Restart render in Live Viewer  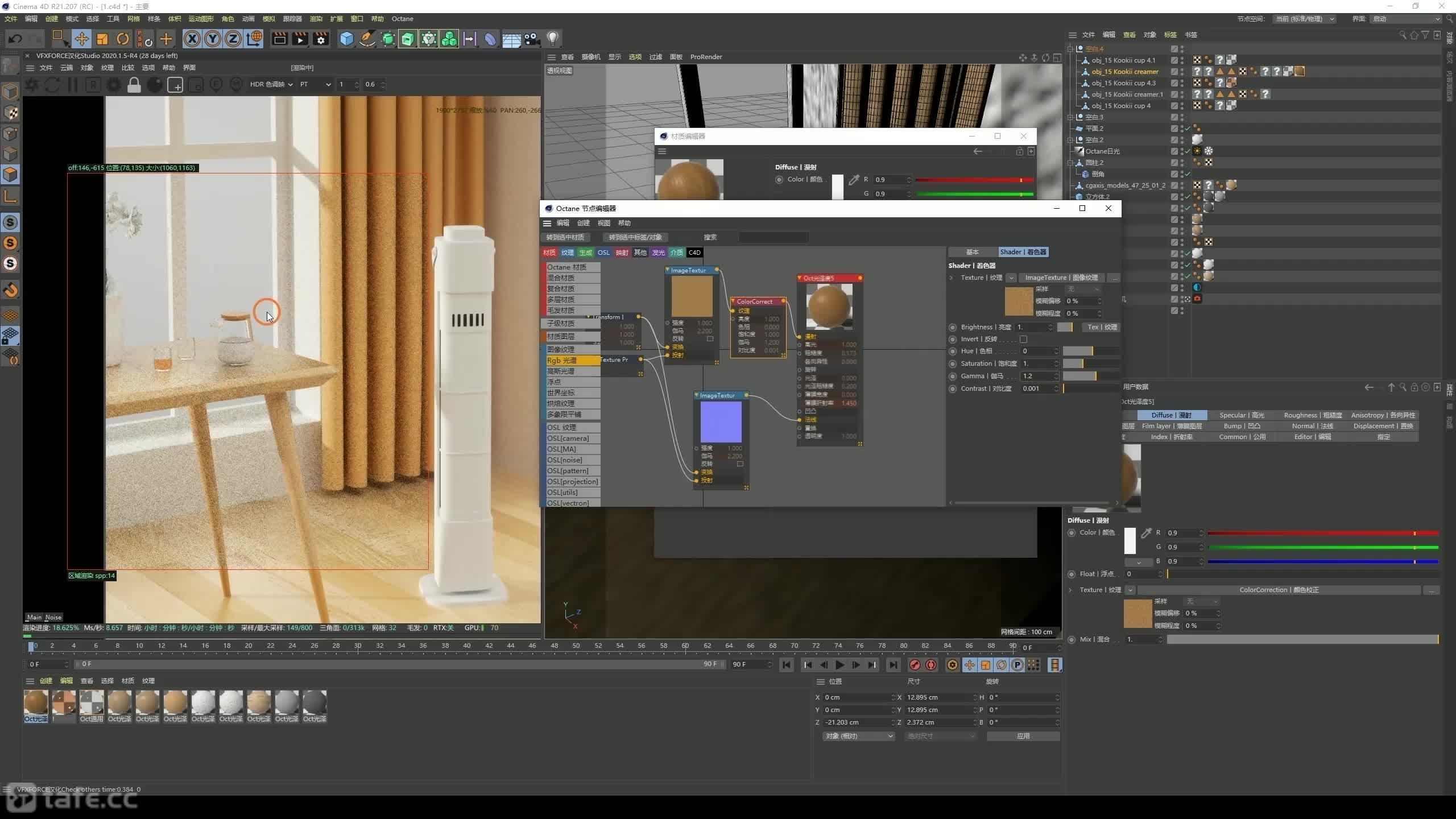click(52, 85)
